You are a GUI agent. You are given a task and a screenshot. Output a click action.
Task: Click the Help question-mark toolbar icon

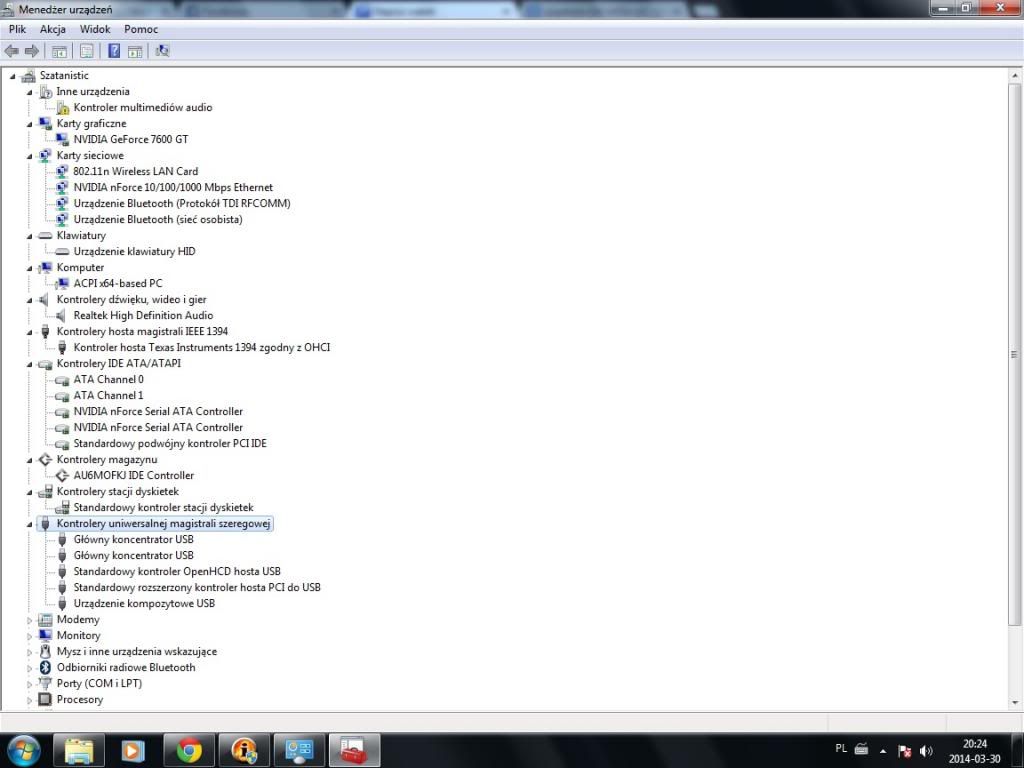pos(114,51)
